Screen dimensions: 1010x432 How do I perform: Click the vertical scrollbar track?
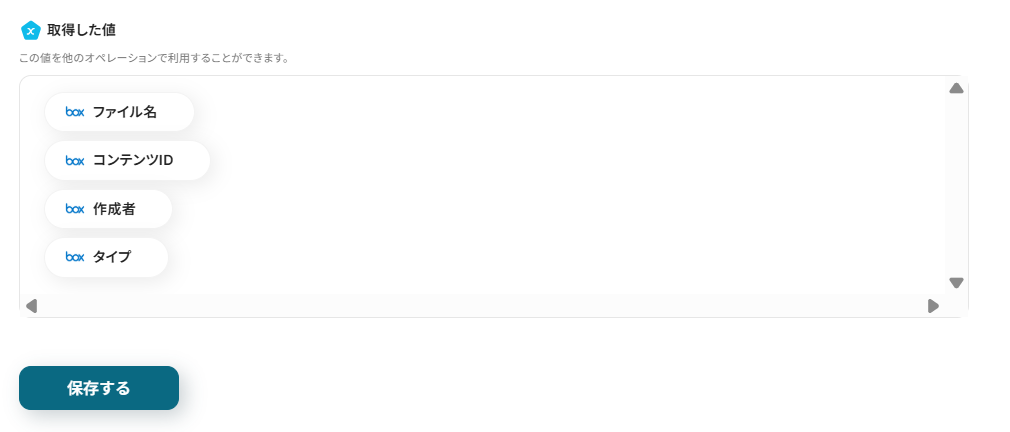tap(956, 185)
